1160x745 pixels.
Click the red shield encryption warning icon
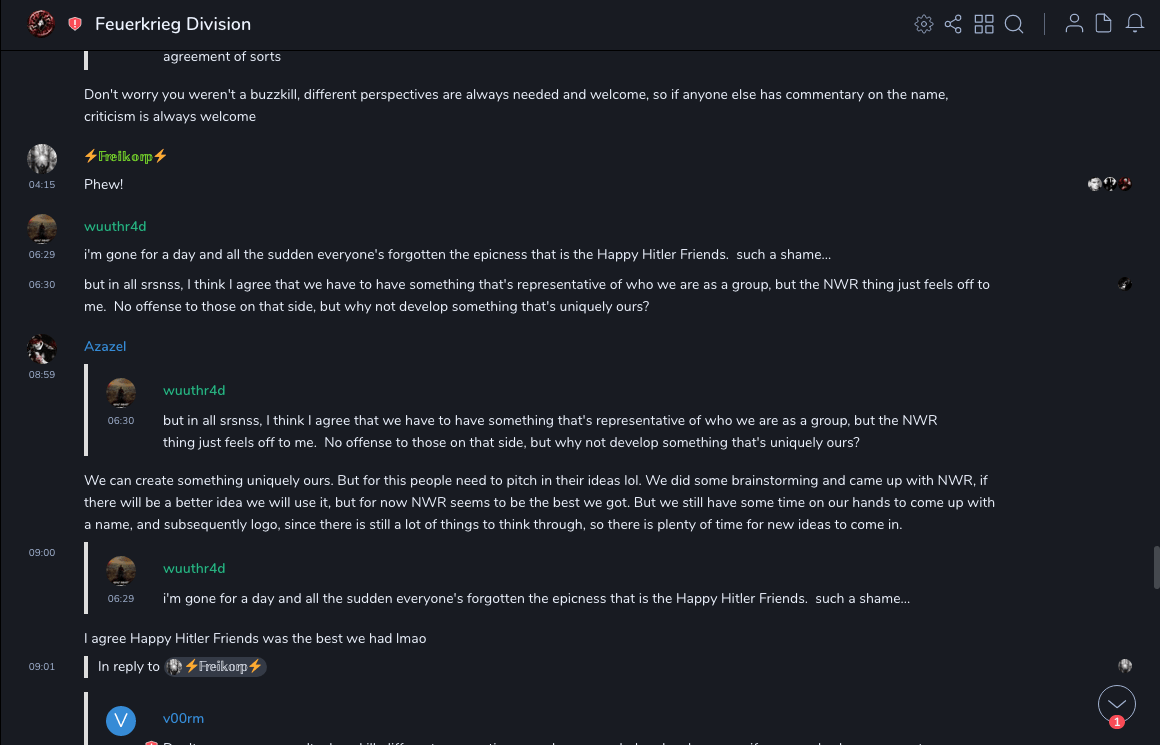click(x=75, y=24)
